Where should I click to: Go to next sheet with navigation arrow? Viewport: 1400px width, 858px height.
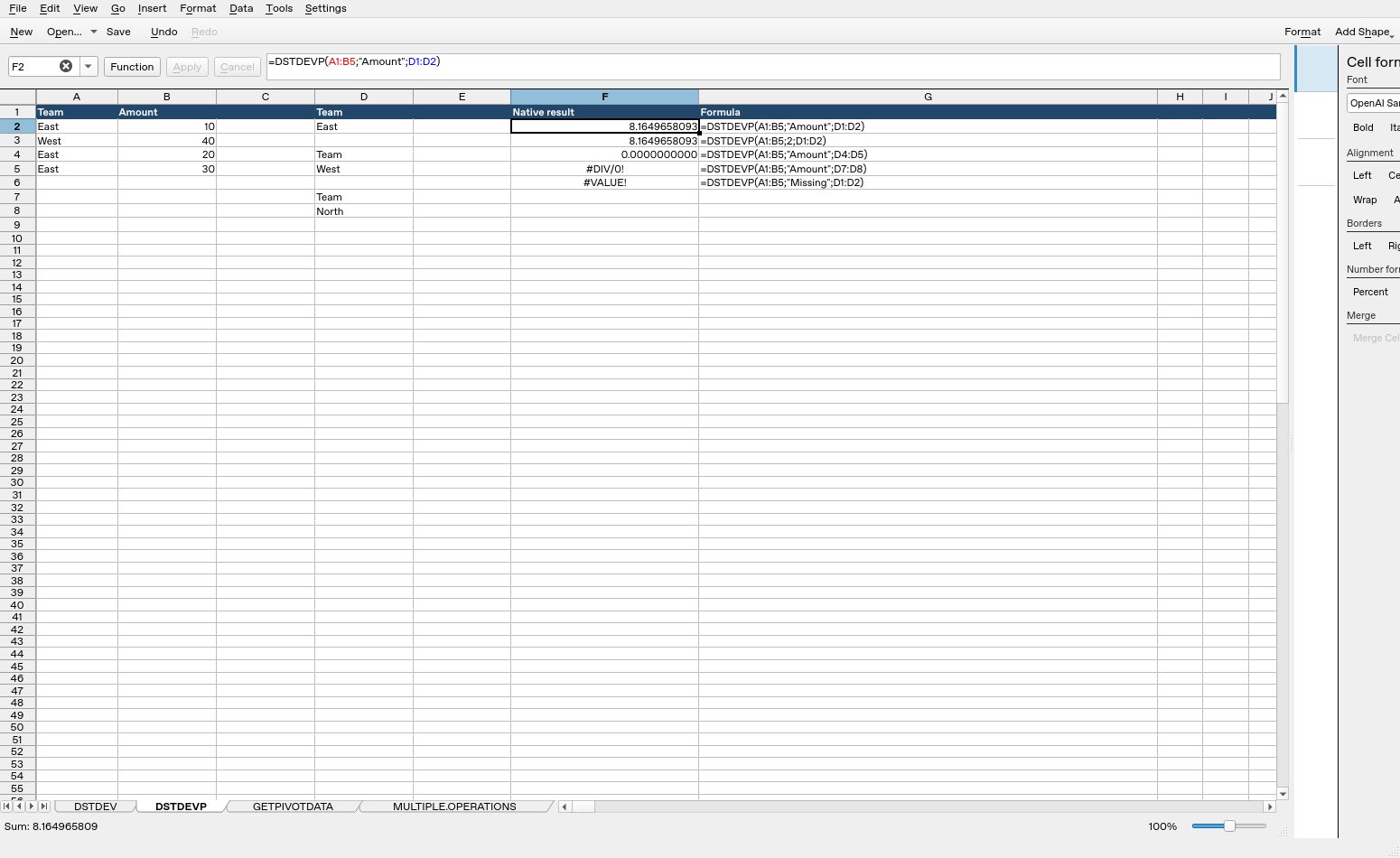tap(32, 807)
